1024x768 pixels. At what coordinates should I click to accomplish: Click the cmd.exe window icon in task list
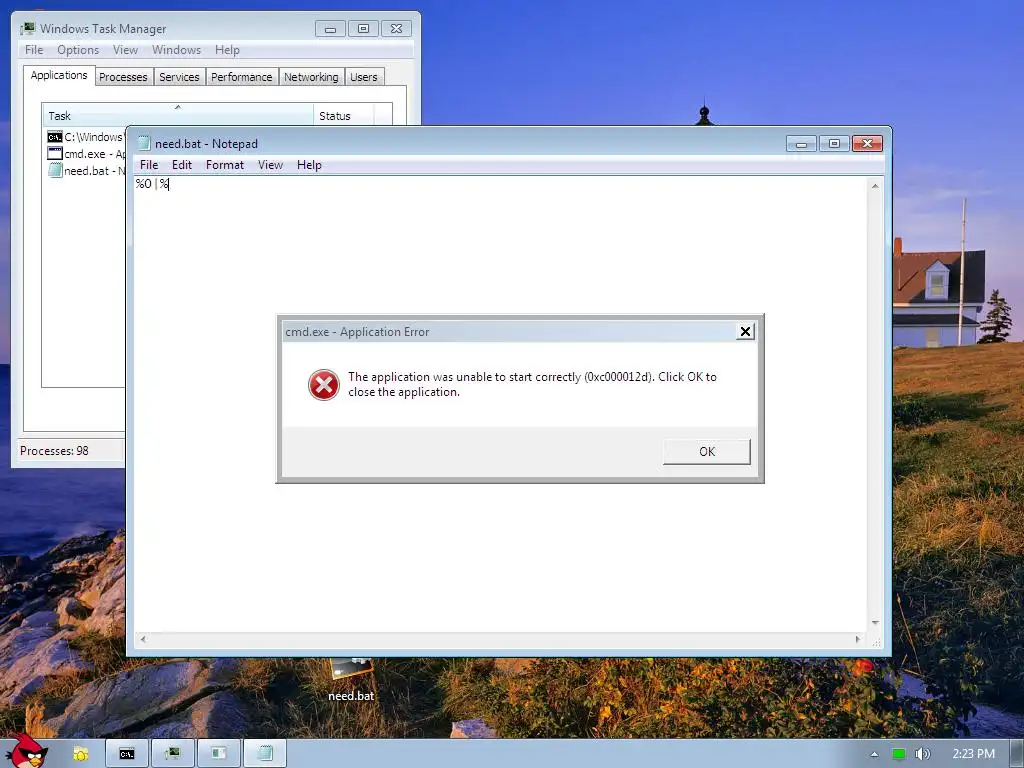pos(54,154)
